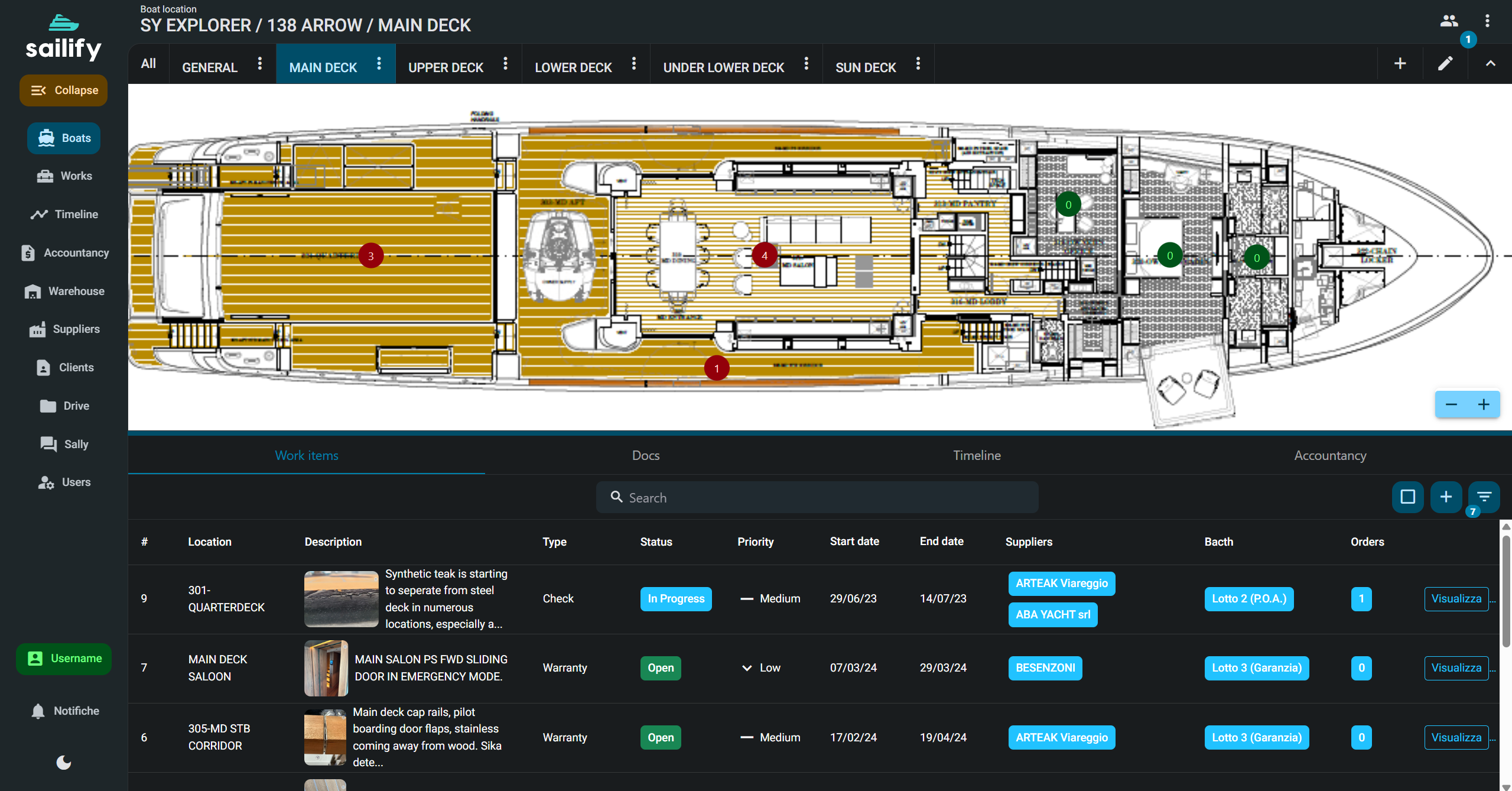Open the Warehouse section

[x=63, y=291]
